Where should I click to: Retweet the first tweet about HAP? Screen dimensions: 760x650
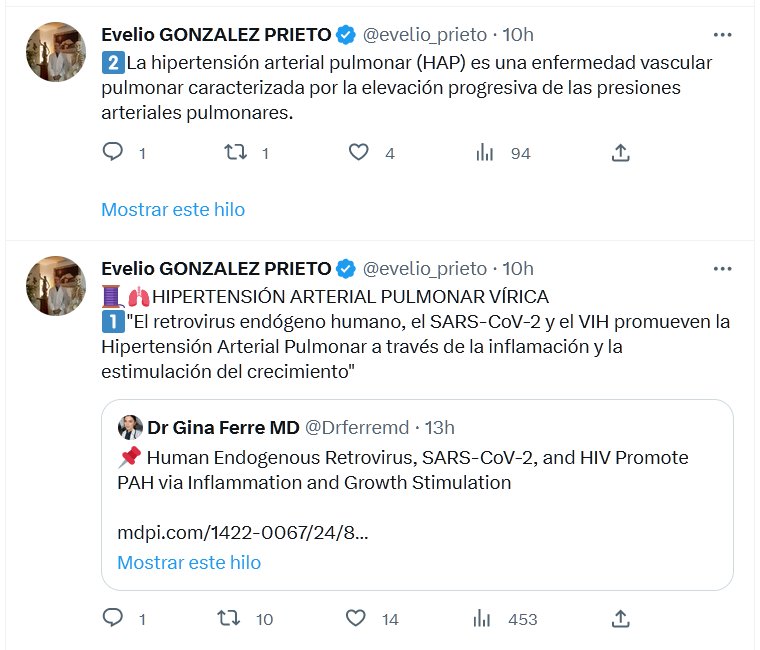click(x=235, y=152)
